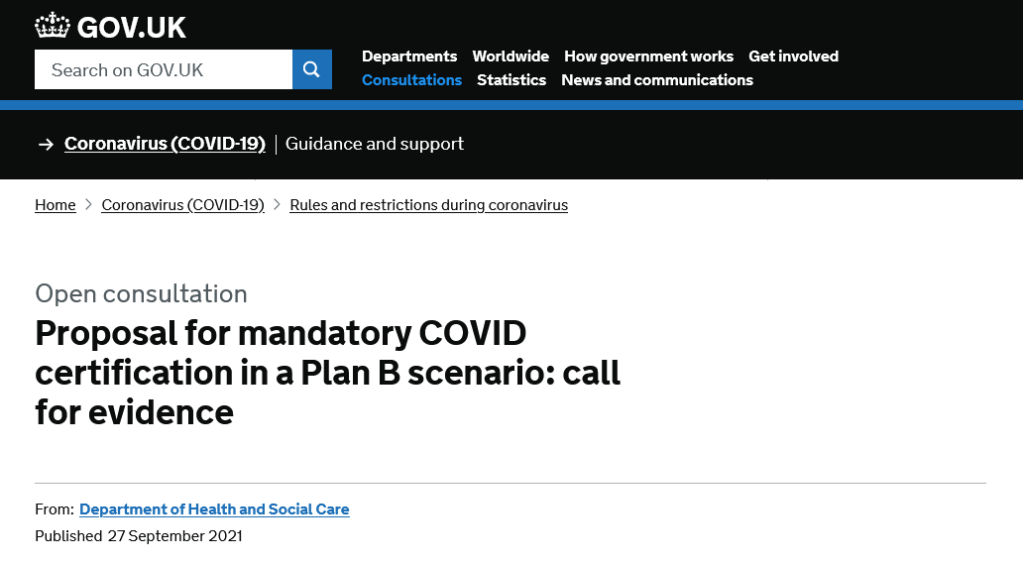Image resolution: width=1023 pixels, height=563 pixels.
Task: Click chevron before Rules and restrictions breadcrumb
Action: [x=277, y=205]
